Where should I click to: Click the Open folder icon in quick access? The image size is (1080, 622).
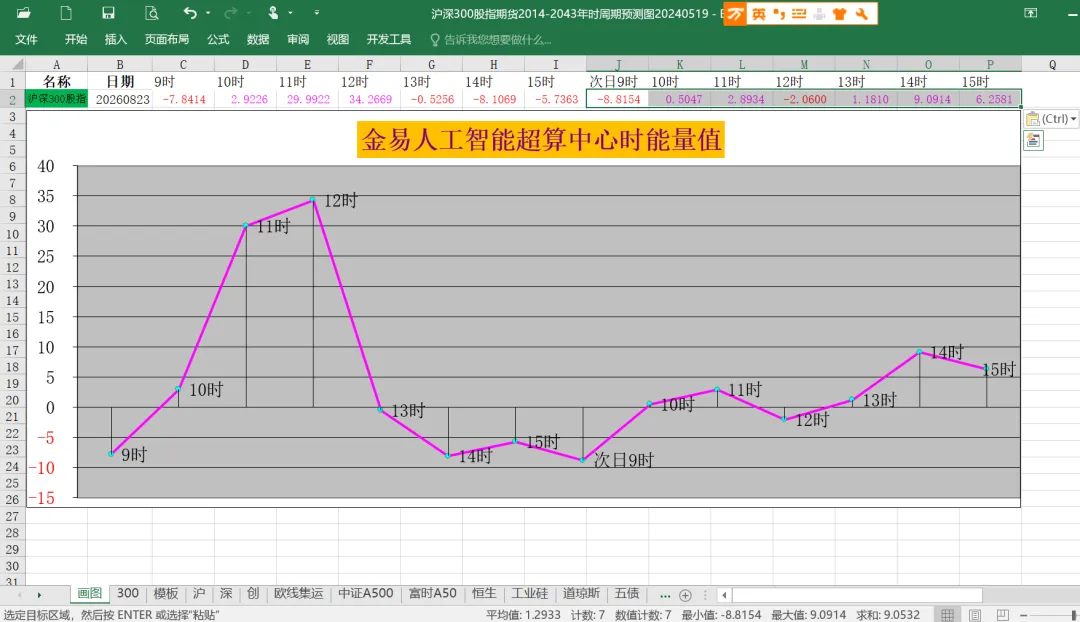(x=23, y=13)
